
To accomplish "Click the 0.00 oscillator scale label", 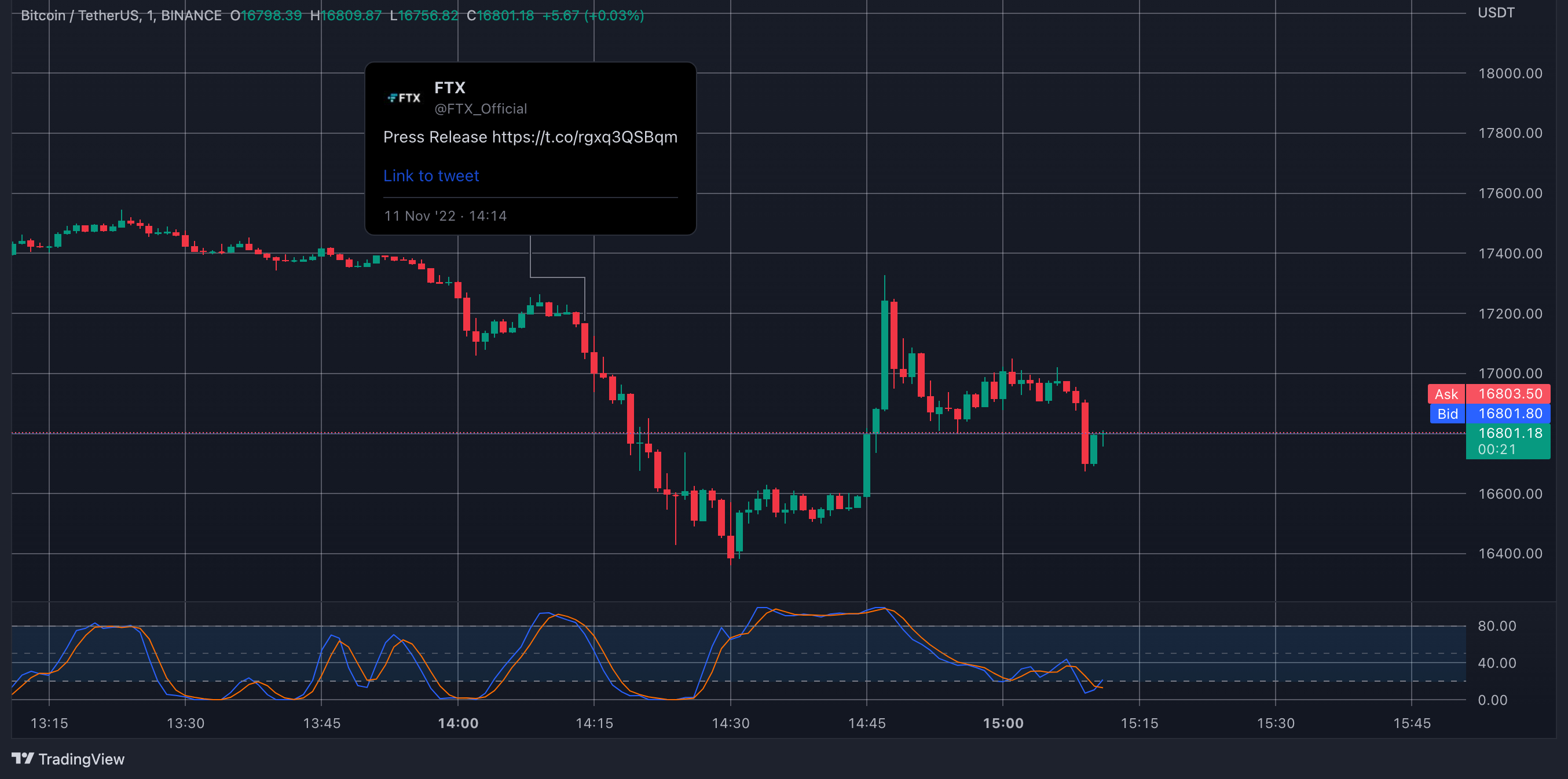I will click(1493, 700).
